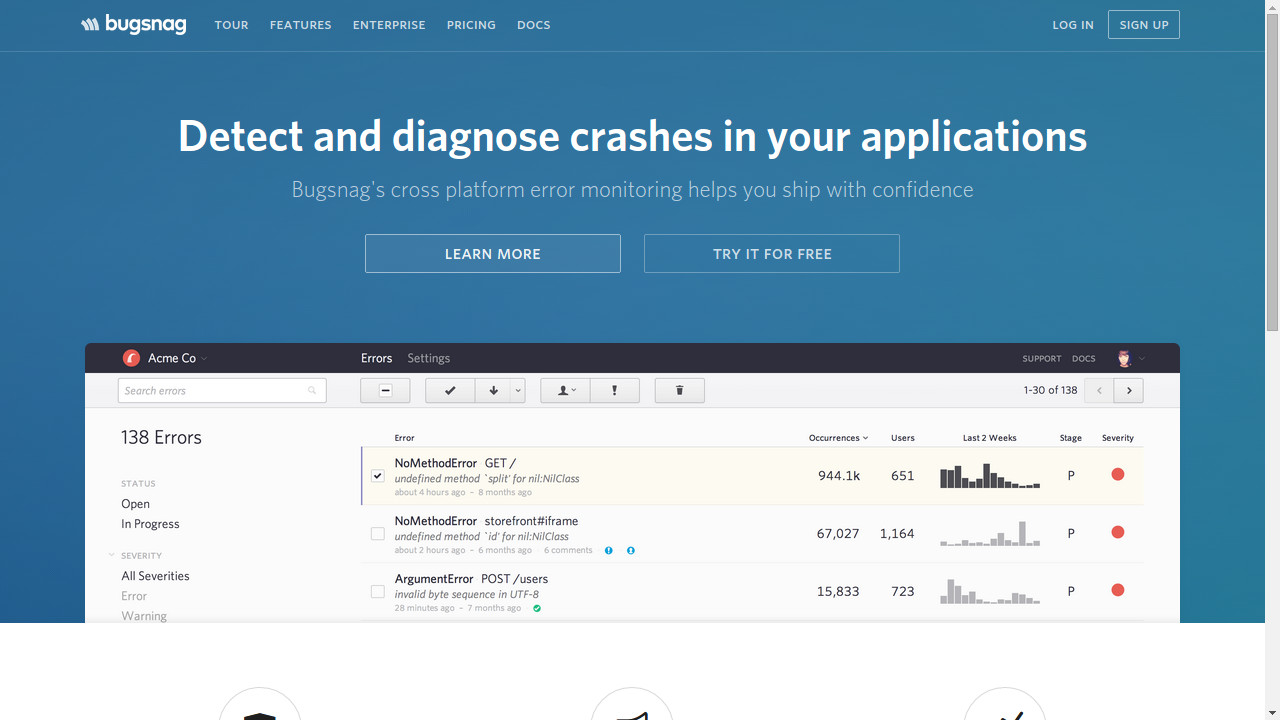Go to next page of errors
The image size is (1280, 720).
(x=1129, y=391)
